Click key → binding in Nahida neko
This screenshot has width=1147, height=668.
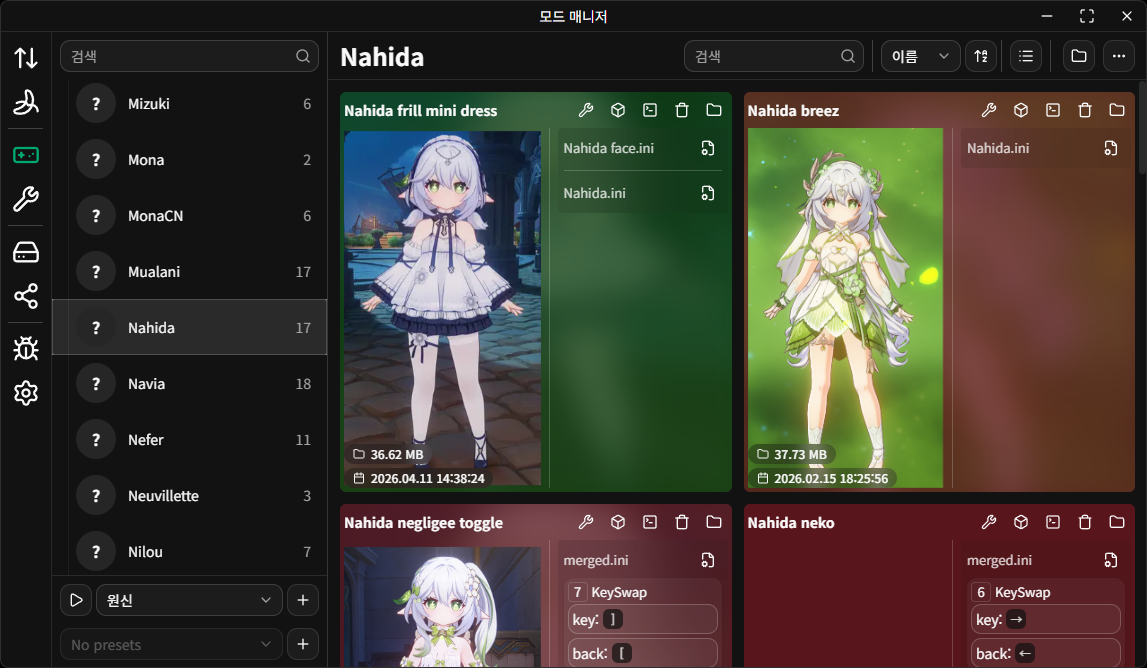click(1045, 620)
